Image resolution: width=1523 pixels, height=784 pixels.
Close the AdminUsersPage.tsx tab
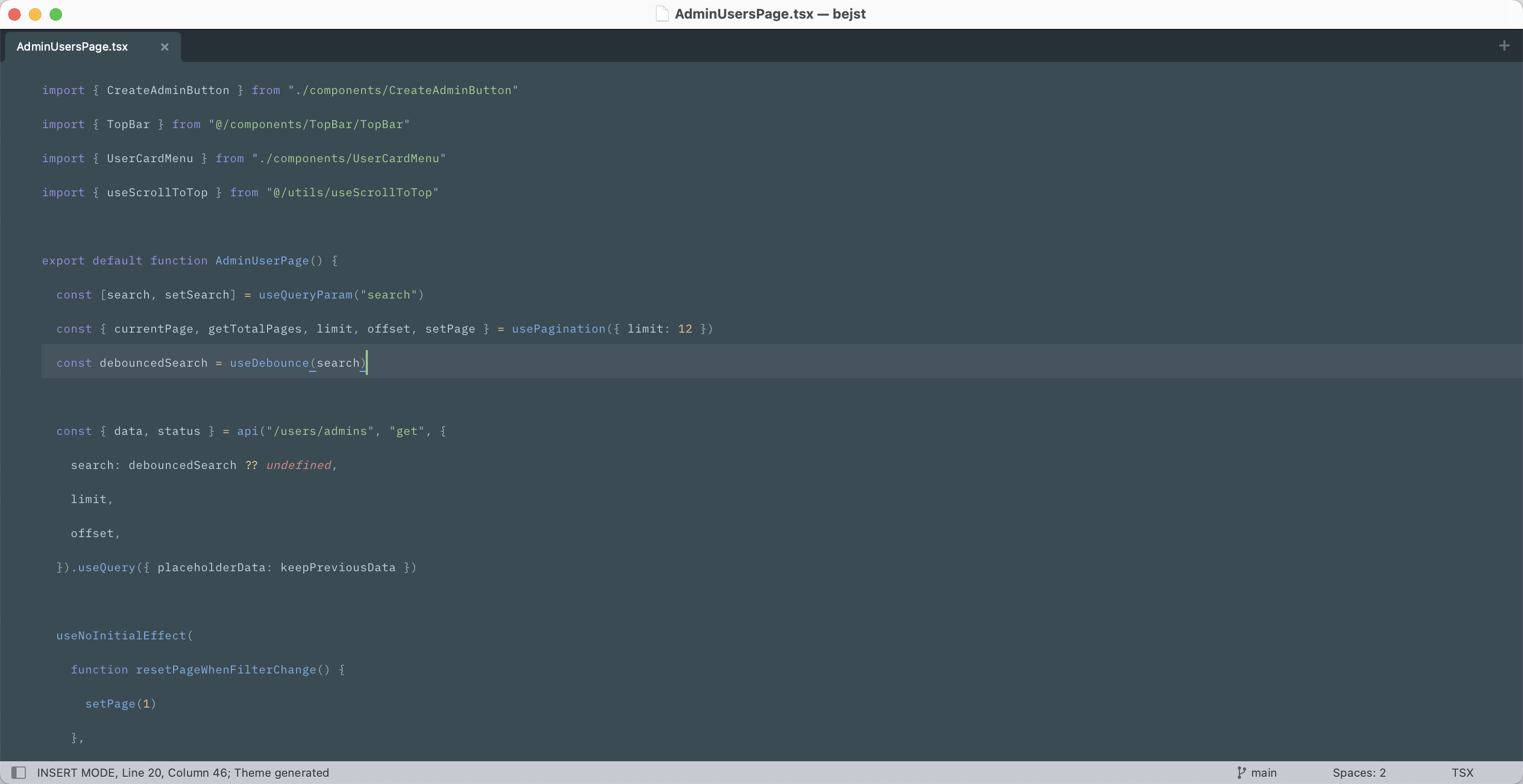165,46
